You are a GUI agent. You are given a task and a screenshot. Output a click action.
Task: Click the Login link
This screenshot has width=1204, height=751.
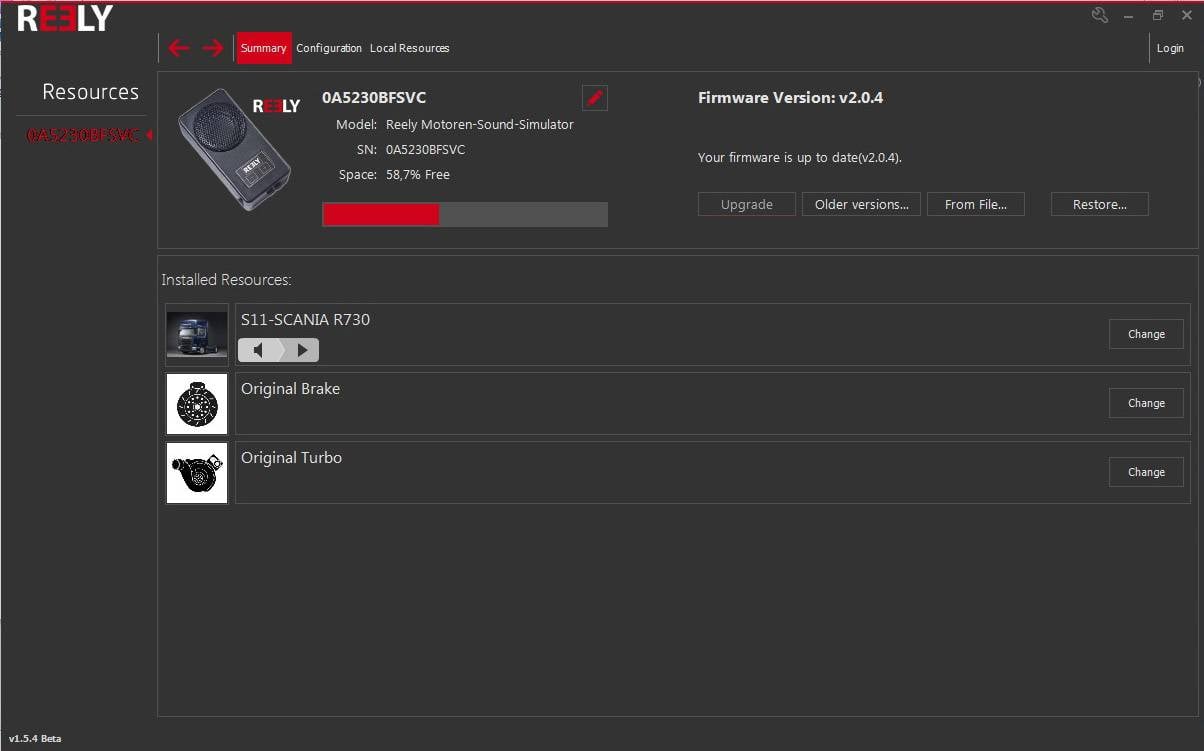pos(1170,47)
